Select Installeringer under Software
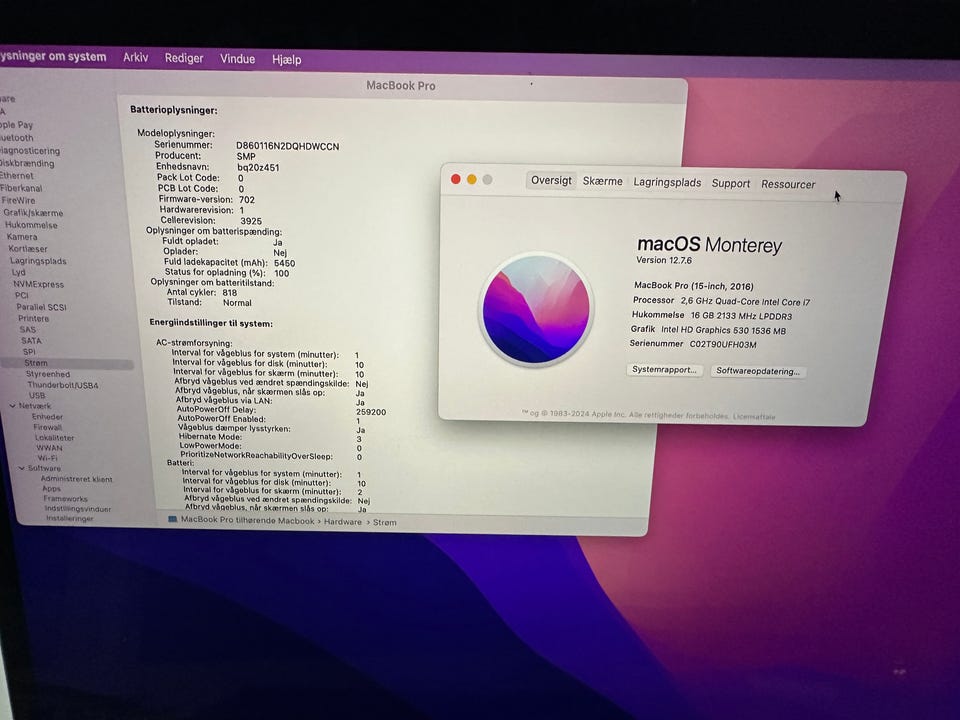 (70, 518)
